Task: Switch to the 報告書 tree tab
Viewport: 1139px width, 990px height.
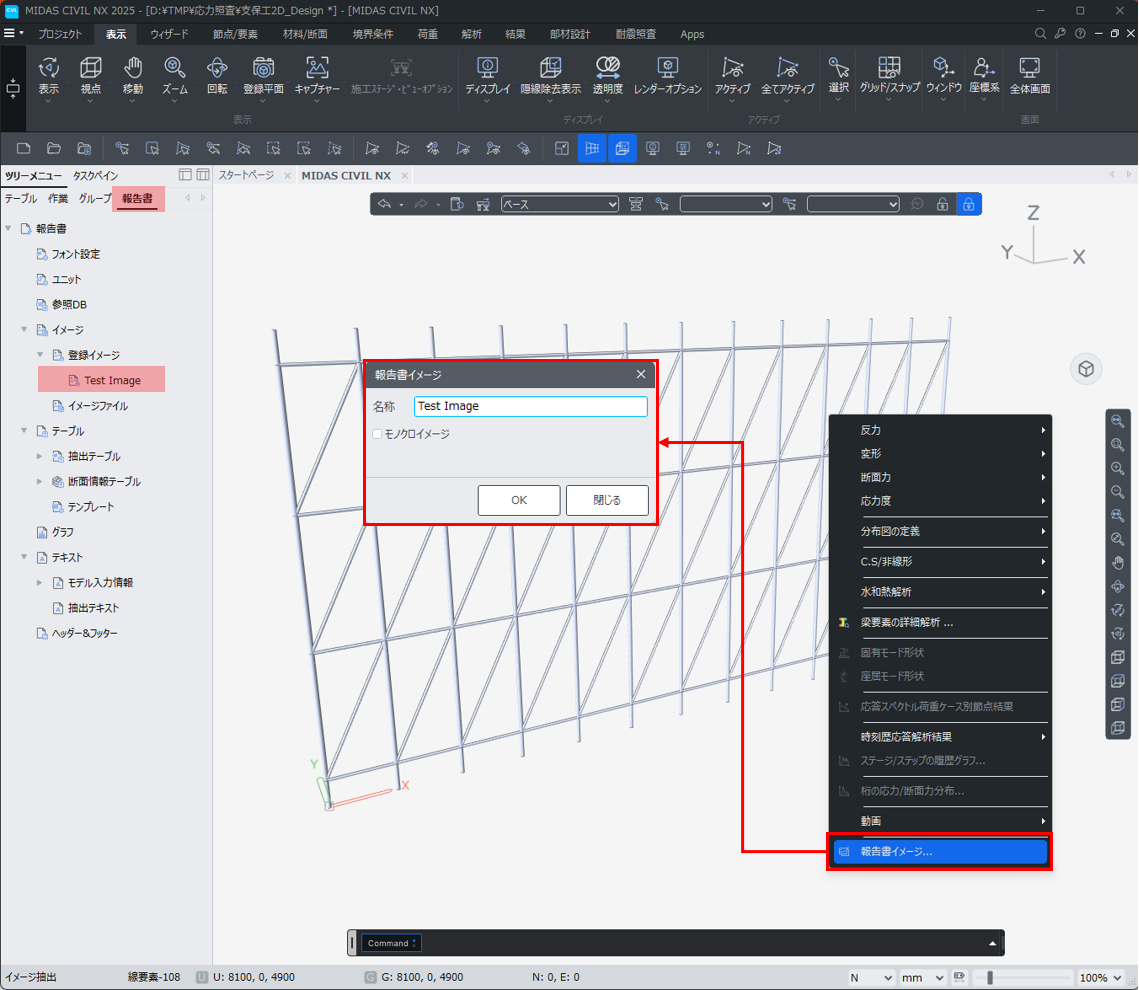Action: tap(137, 198)
